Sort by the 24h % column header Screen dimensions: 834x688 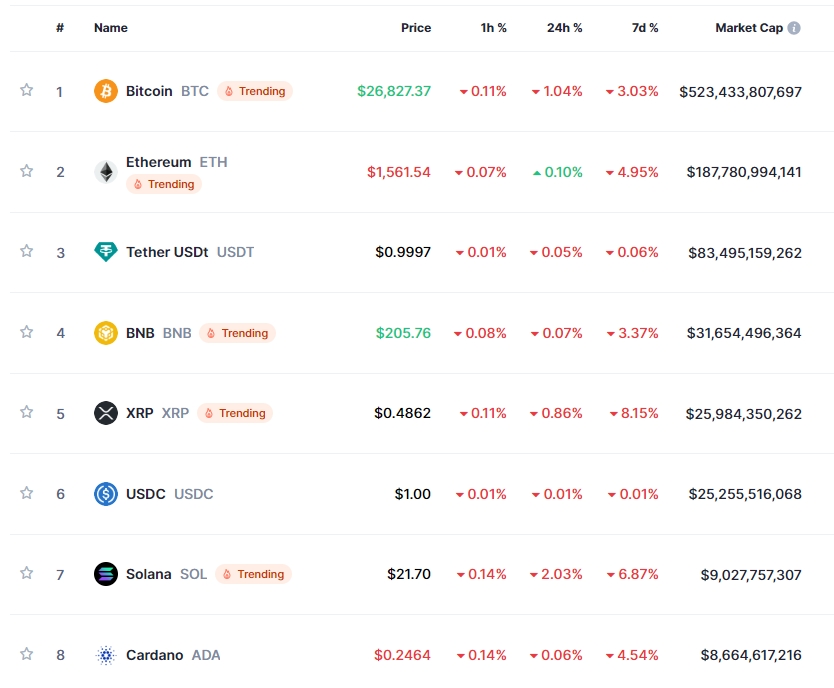[564, 28]
